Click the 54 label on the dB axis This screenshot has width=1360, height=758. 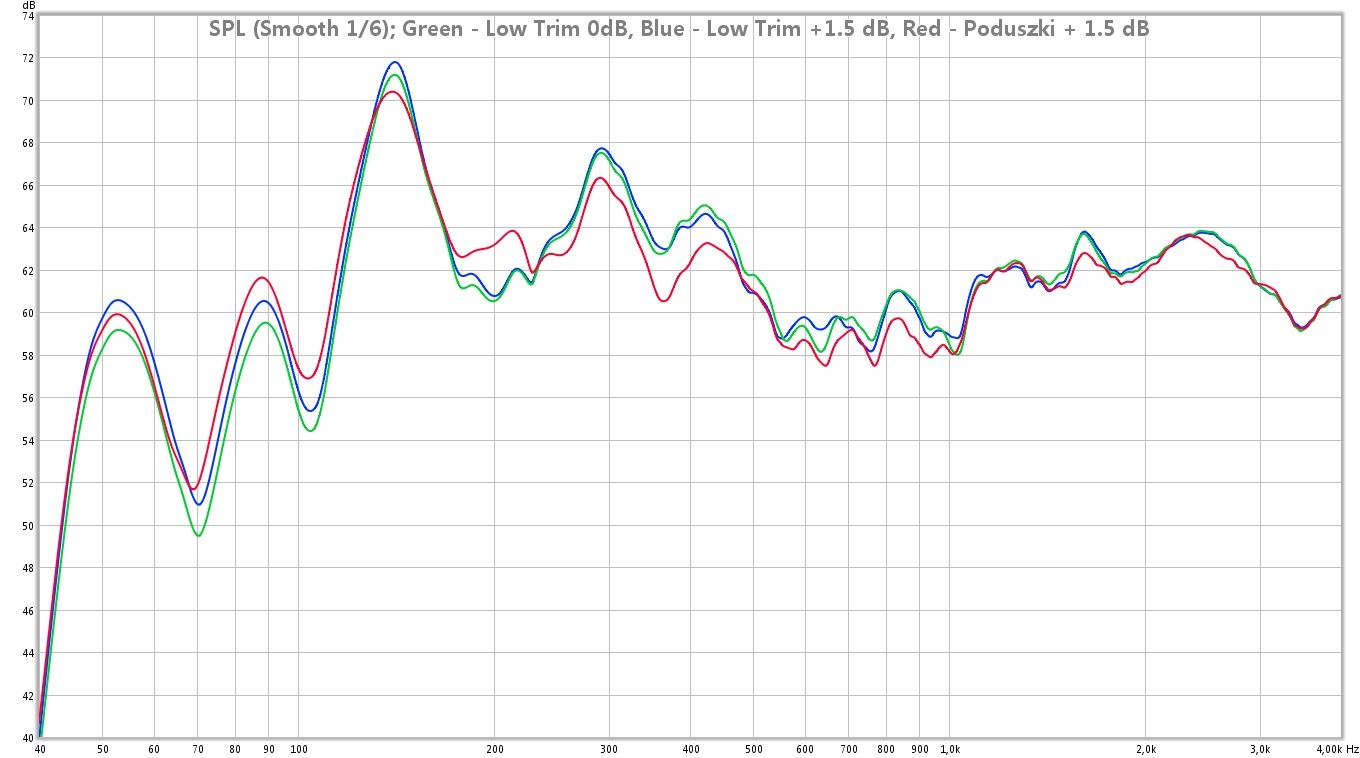[x=27, y=441]
